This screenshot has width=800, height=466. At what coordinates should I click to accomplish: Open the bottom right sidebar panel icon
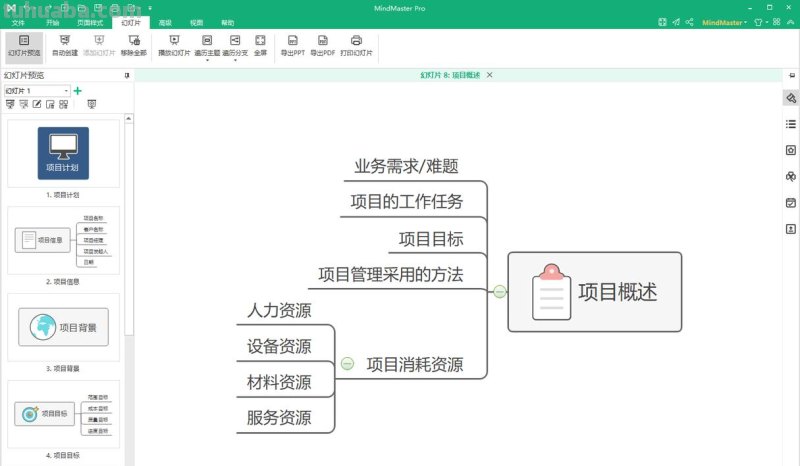point(791,229)
